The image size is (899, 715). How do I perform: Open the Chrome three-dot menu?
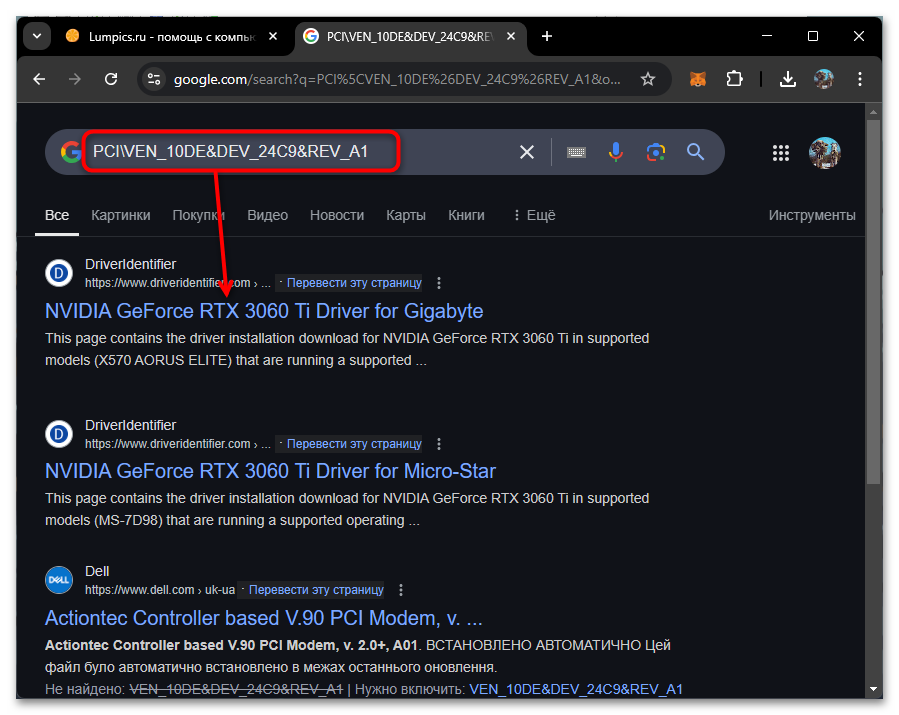[859, 79]
